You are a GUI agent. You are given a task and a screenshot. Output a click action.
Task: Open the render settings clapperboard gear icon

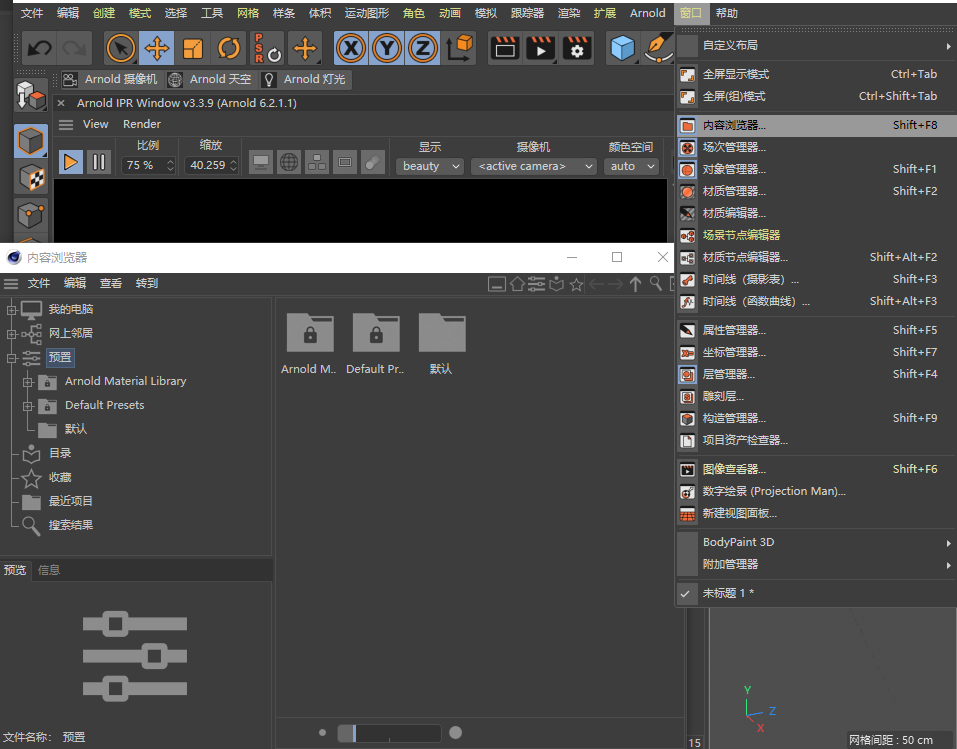[x=577, y=48]
